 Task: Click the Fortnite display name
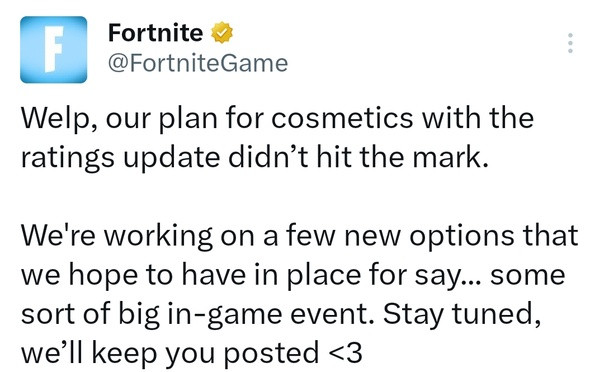tap(155, 33)
